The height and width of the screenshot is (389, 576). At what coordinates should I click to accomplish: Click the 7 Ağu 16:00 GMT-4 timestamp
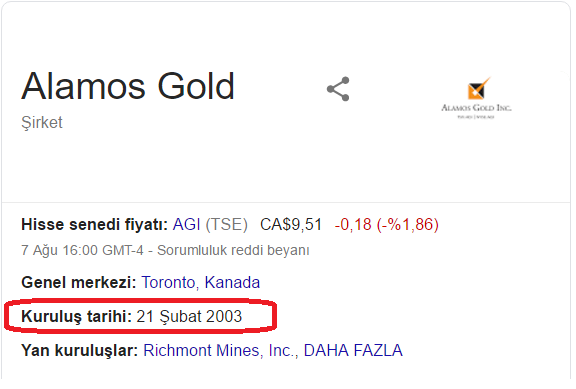[x=82, y=251]
